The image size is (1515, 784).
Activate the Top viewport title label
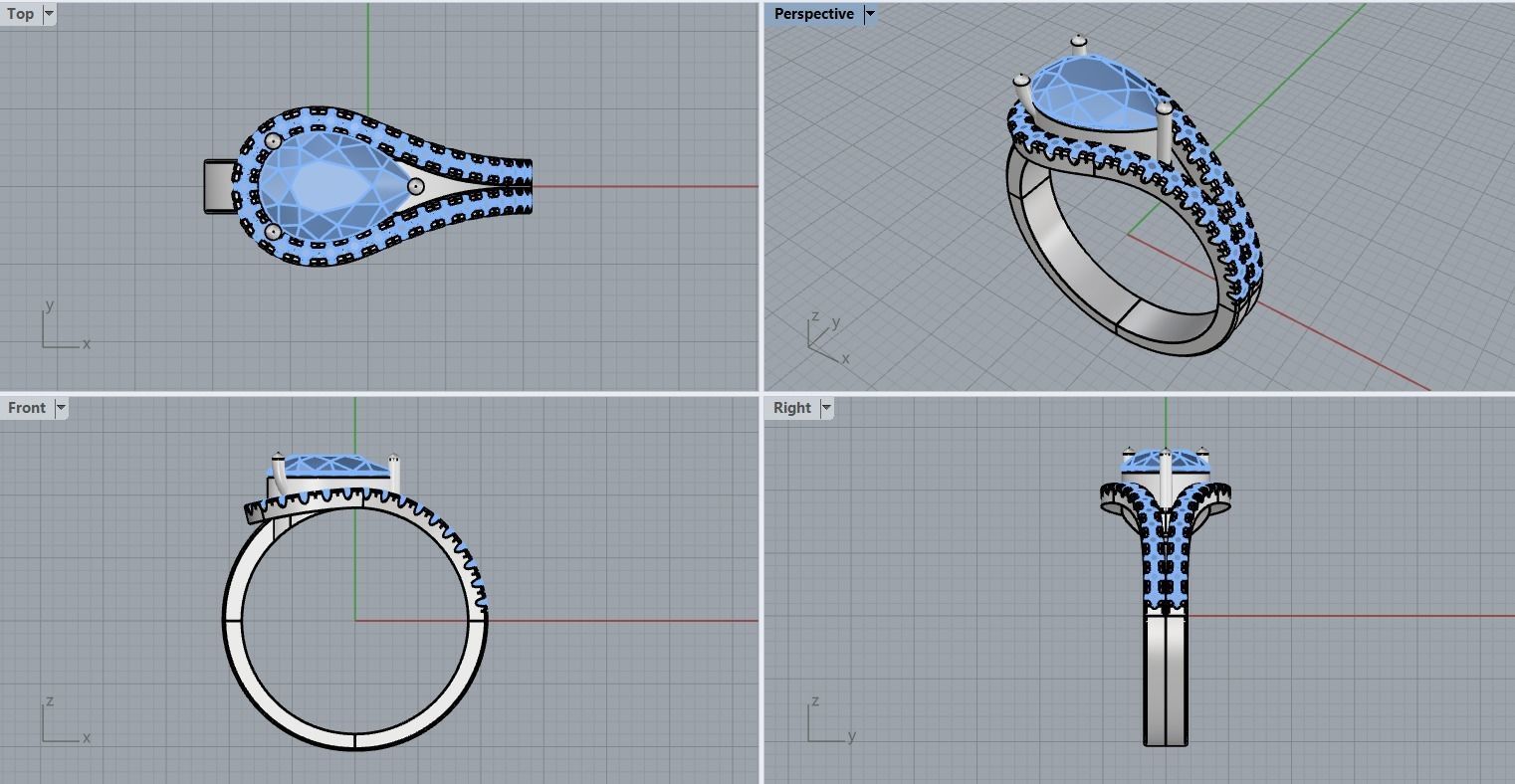[21, 14]
